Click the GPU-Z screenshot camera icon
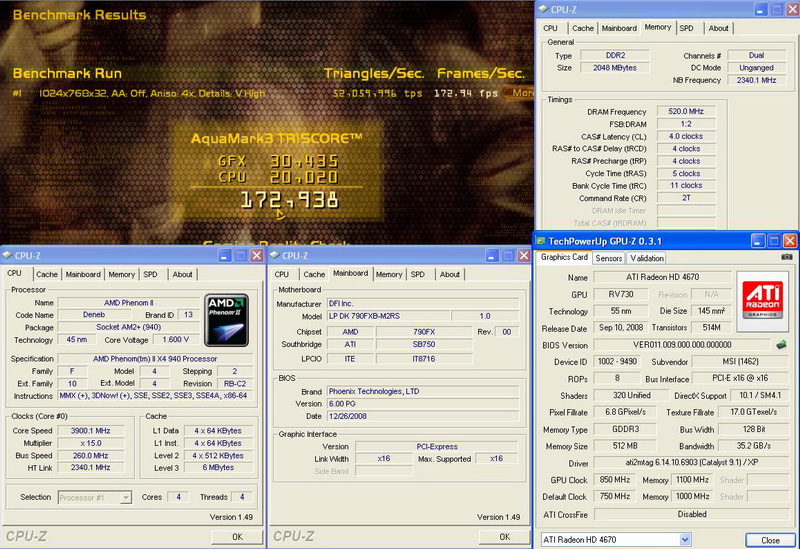Image resolution: width=800 pixels, height=549 pixels. pyautogui.click(x=787, y=257)
